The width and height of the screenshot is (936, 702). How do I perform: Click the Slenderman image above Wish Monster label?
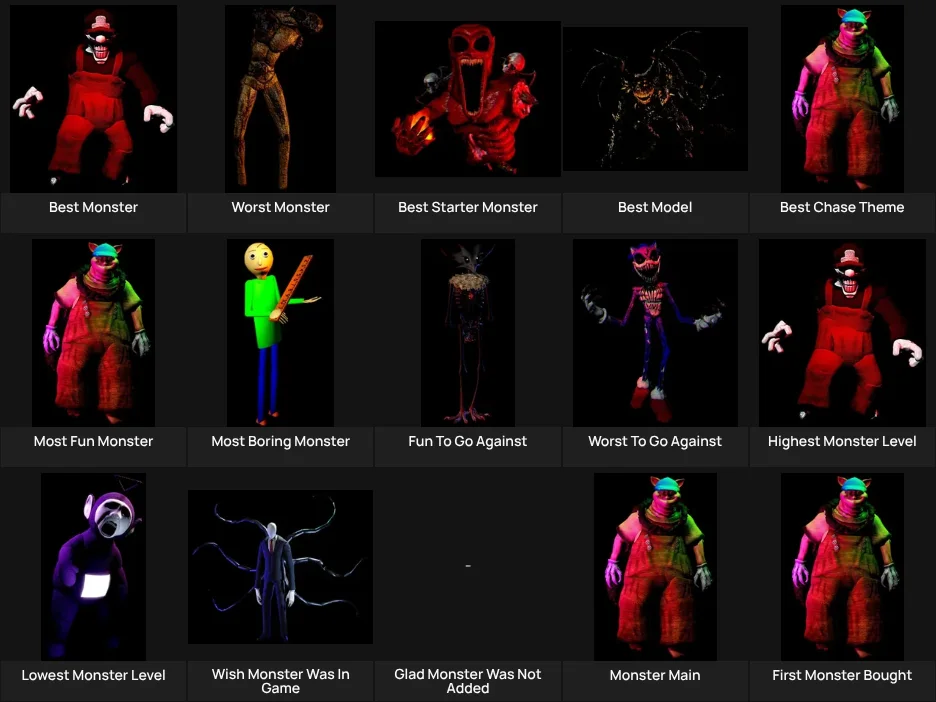(280, 567)
